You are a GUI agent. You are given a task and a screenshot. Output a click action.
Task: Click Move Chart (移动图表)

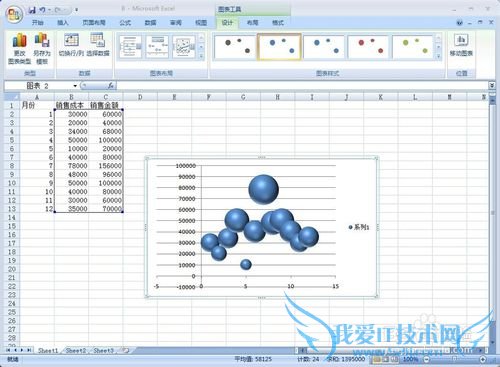pyautogui.click(x=461, y=45)
